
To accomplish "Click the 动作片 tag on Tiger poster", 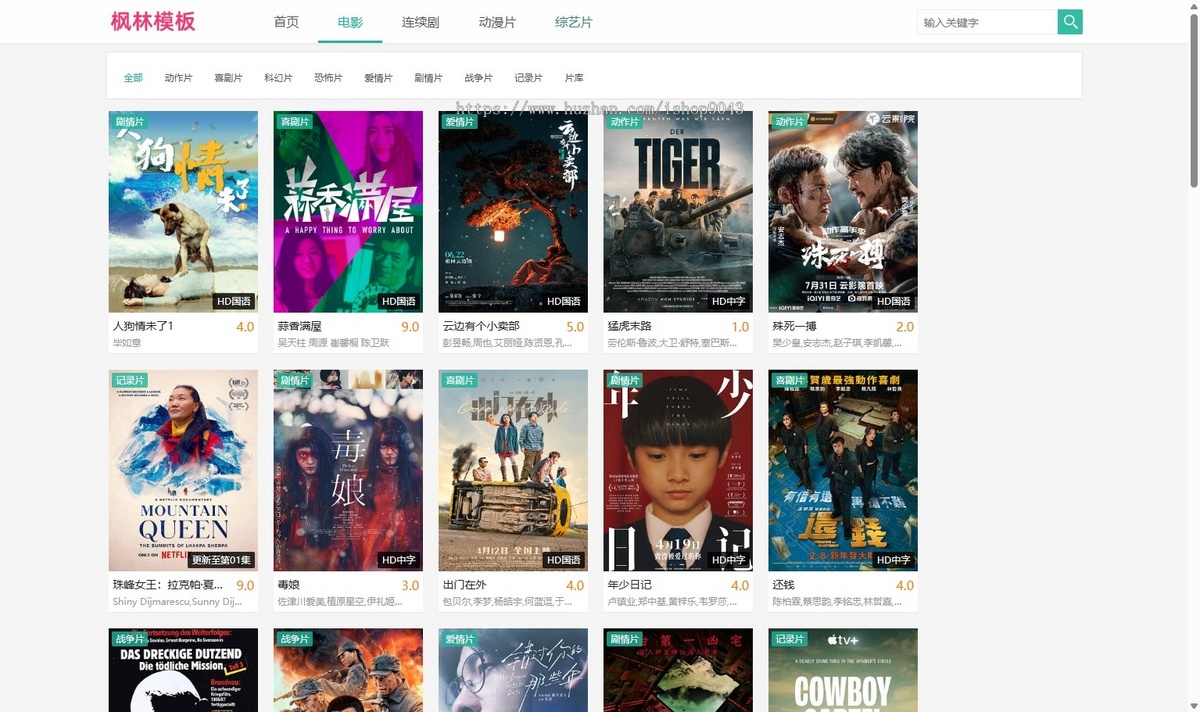I will [x=624, y=121].
